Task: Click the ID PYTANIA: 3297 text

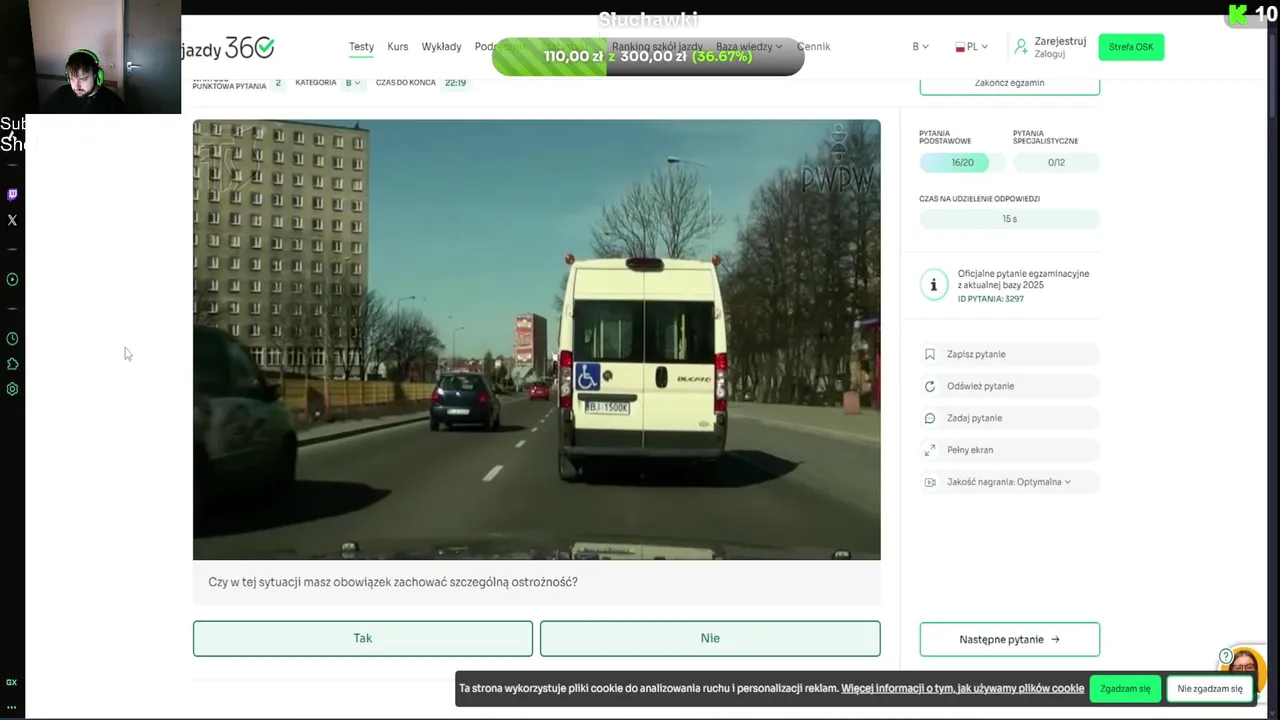Action: (x=990, y=299)
